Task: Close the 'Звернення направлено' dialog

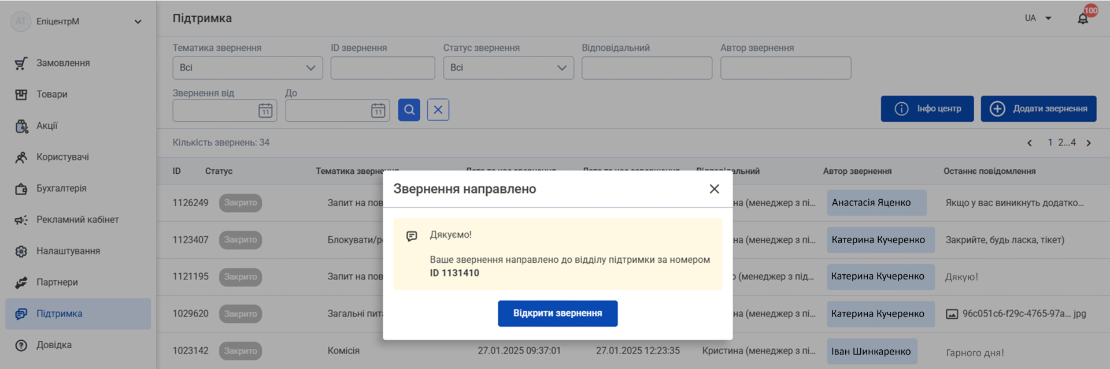Action: coord(714,188)
